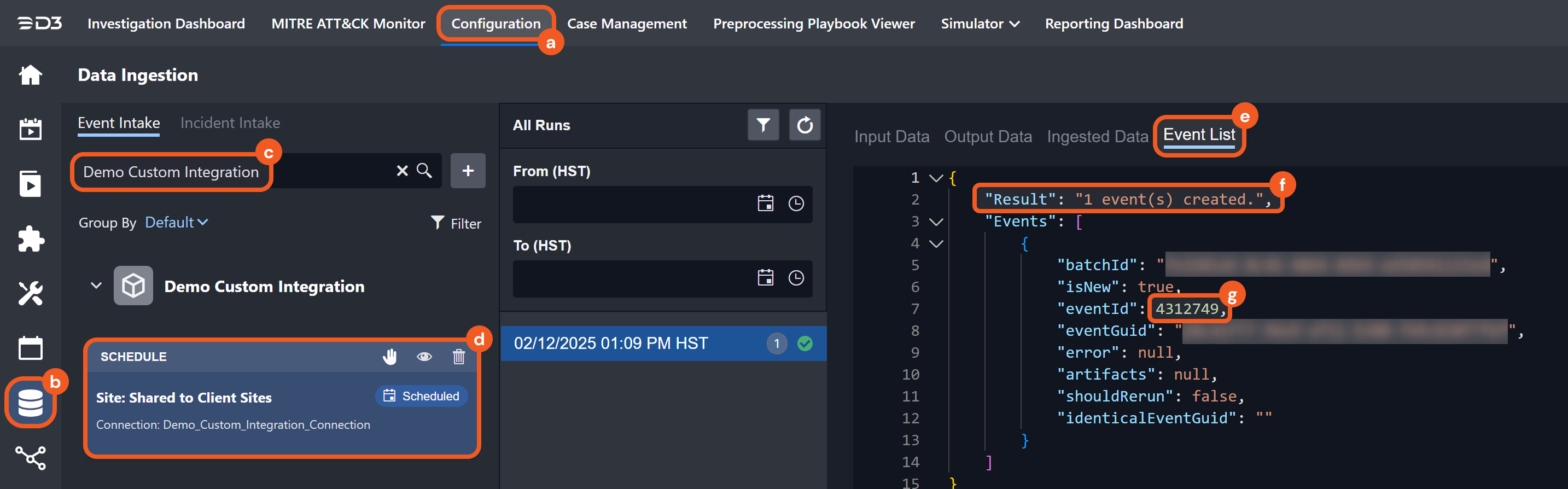Click the refresh icon in All Runs
The height and width of the screenshot is (489, 1568).
804,125
